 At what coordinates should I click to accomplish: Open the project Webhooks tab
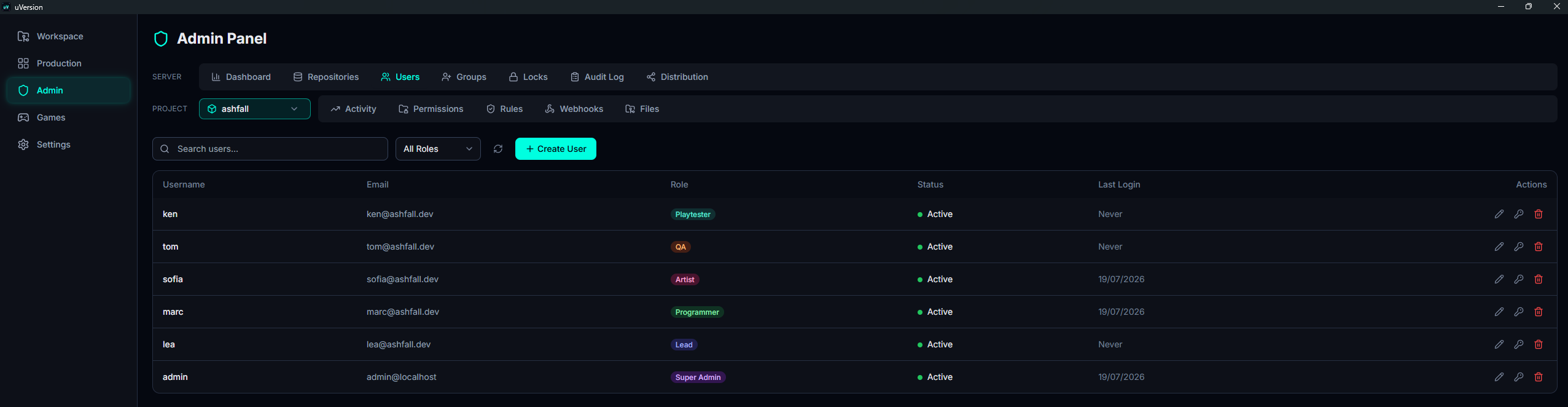pyautogui.click(x=574, y=109)
